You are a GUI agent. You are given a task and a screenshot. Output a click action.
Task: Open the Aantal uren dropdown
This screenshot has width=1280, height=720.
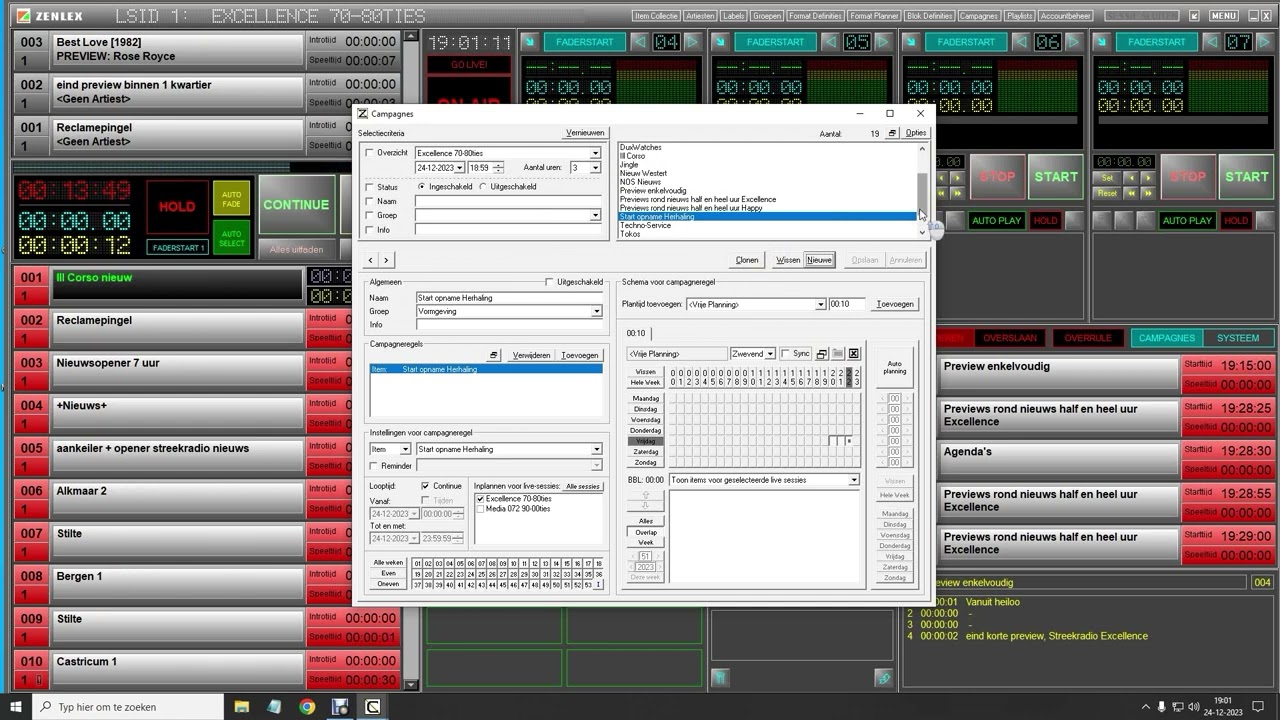pos(595,168)
